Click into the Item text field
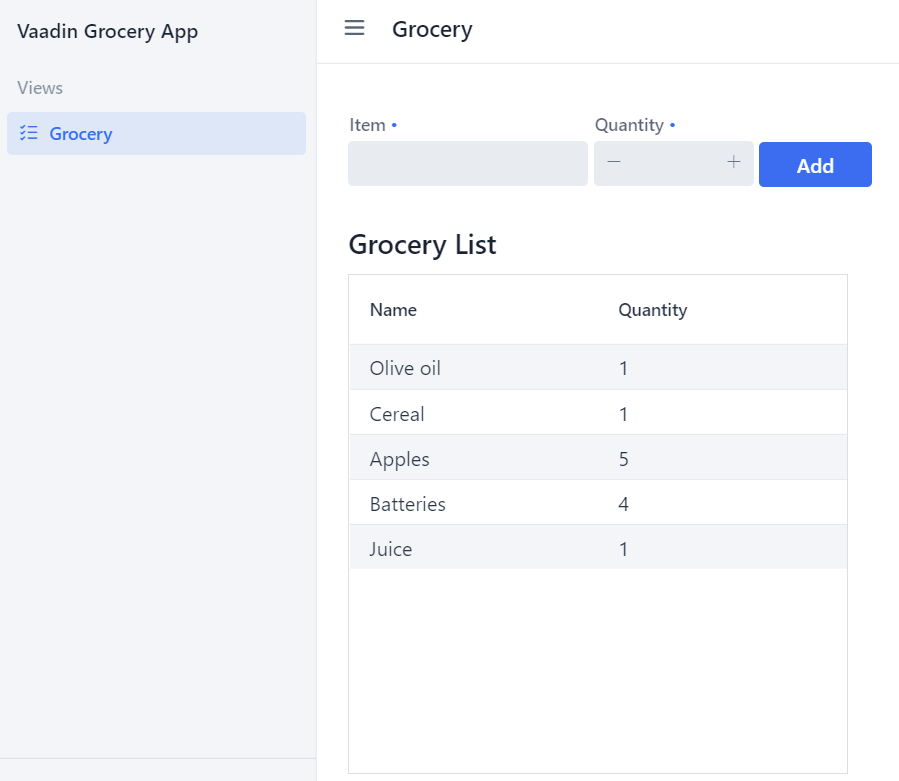 click(467, 164)
